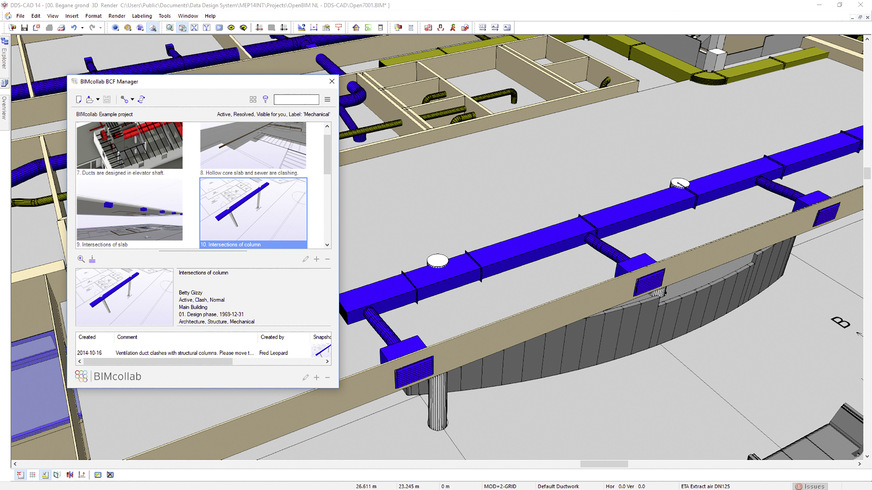Expand the redo history dropdown arrow
This screenshot has width=872, height=490.
[100, 28]
